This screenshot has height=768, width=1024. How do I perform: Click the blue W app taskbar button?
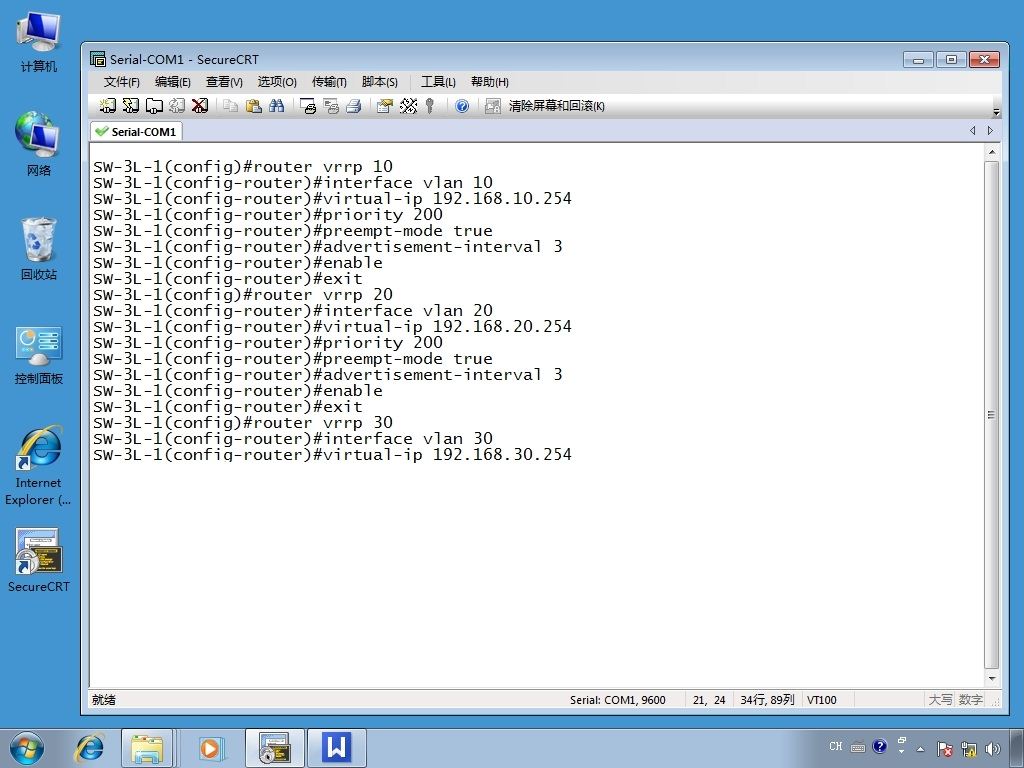(337, 748)
